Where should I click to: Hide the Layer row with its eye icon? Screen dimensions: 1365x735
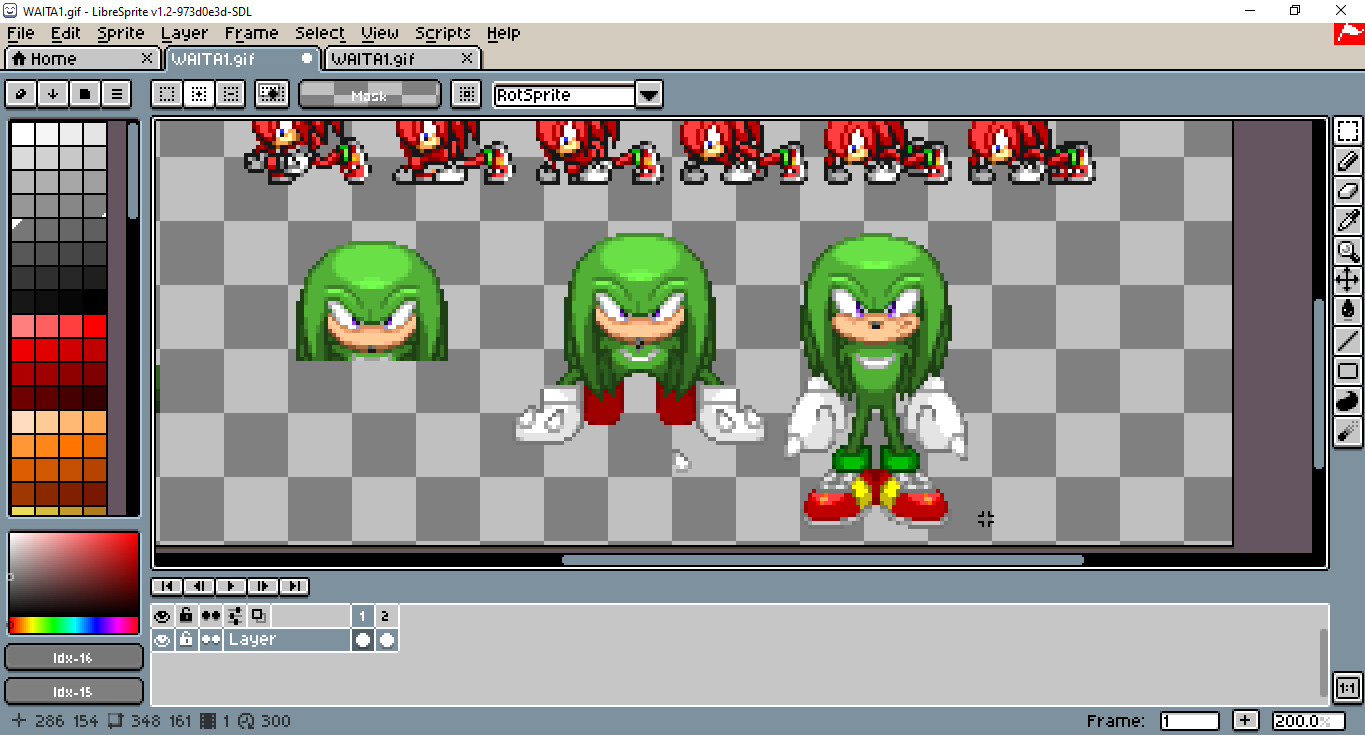[x=162, y=640]
